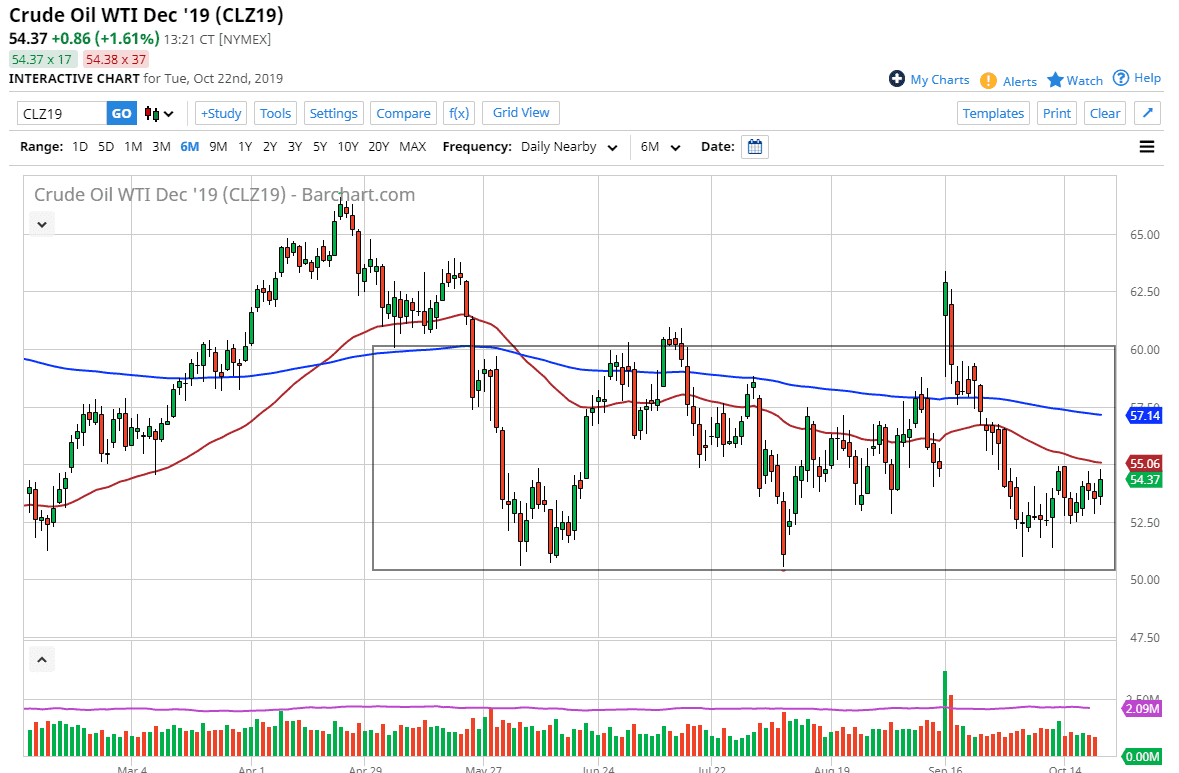The height and width of the screenshot is (773, 1179).
Task: Click the date picker calendar icon
Action: click(x=755, y=147)
